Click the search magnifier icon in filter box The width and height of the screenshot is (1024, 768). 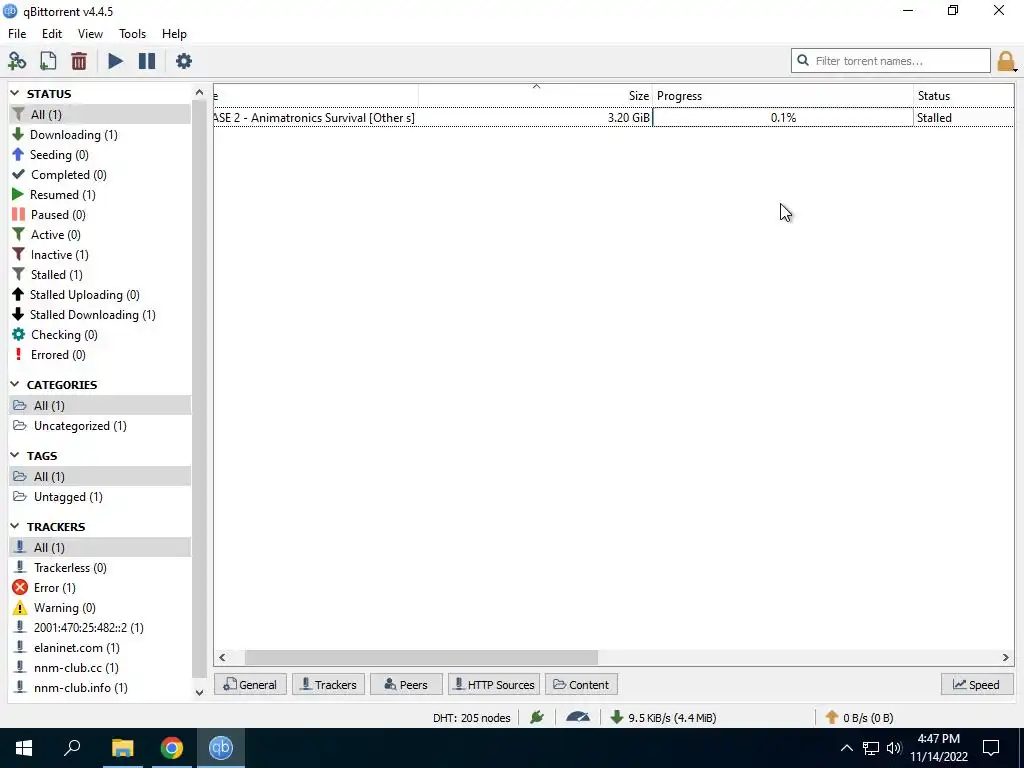(803, 60)
